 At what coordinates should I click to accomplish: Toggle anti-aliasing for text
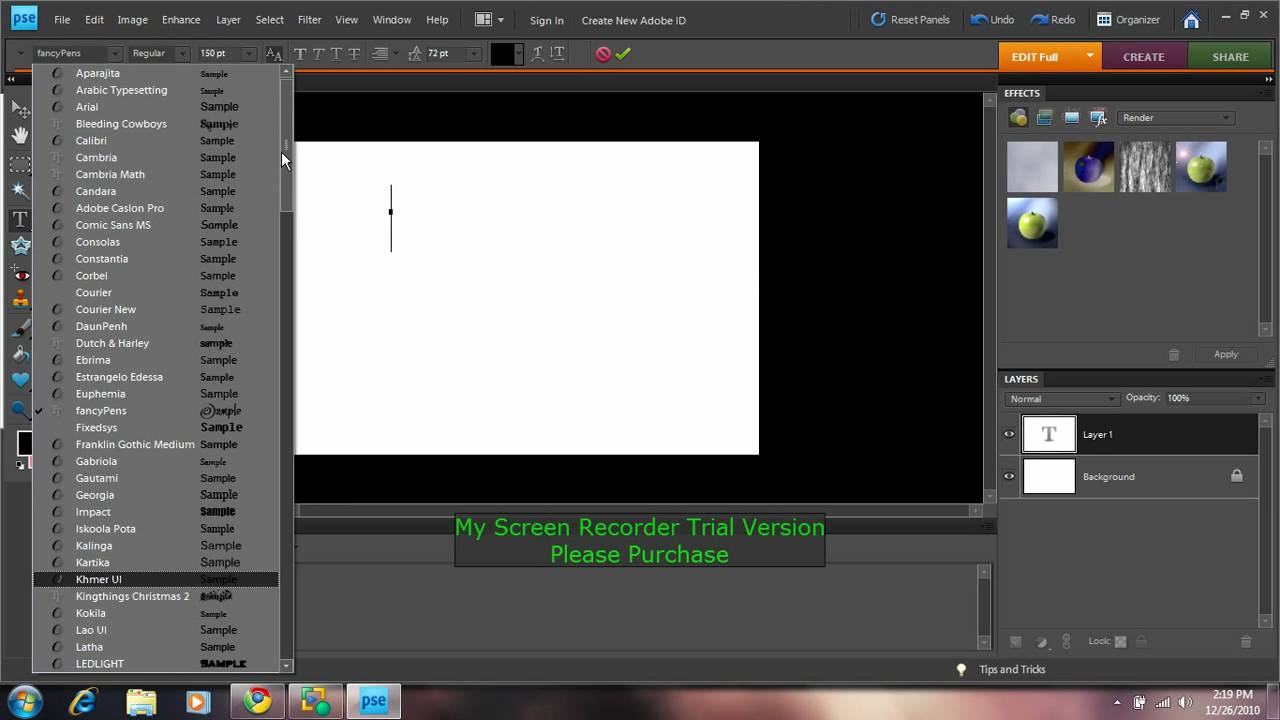274,54
